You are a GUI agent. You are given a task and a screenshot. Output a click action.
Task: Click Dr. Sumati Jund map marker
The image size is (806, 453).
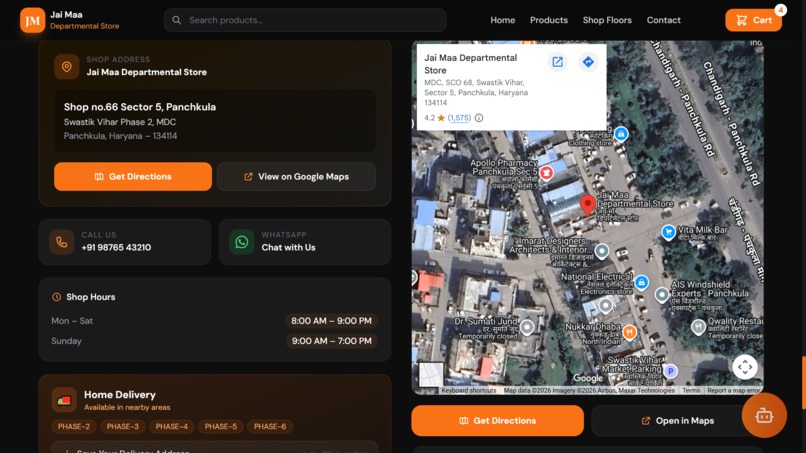527,327
